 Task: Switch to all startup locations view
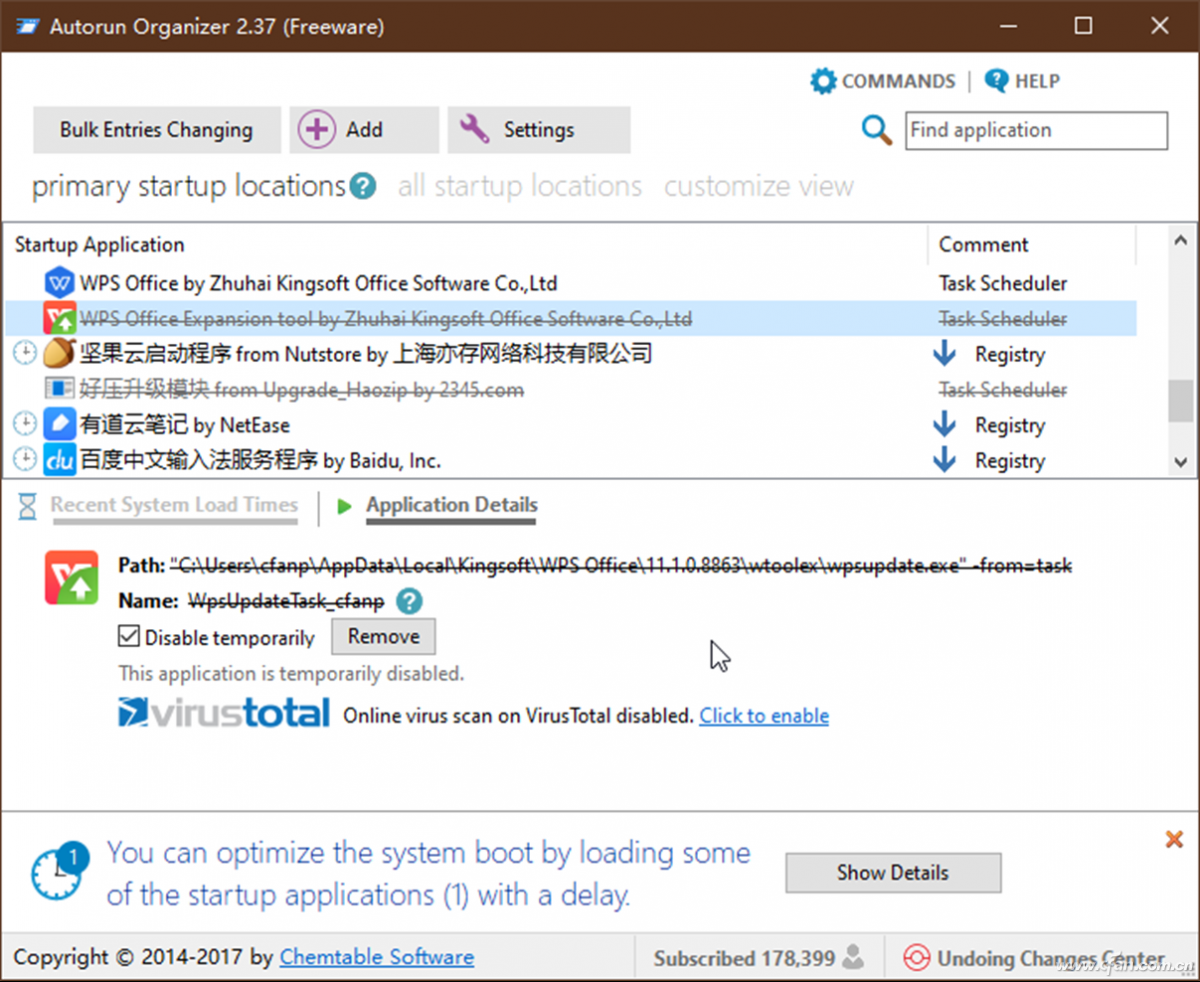click(520, 186)
